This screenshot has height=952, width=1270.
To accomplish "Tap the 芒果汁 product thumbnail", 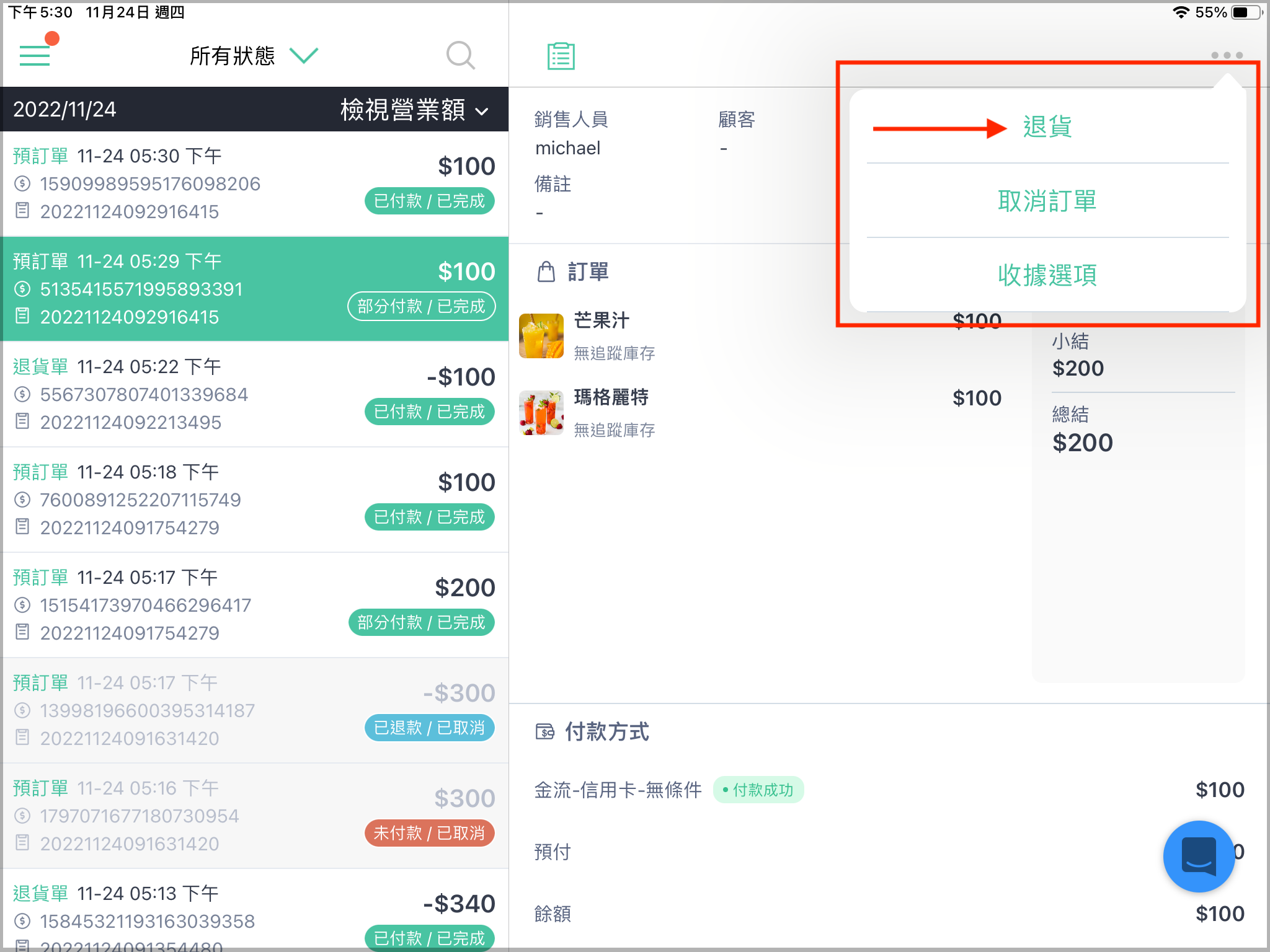I will tap(541, 336).
